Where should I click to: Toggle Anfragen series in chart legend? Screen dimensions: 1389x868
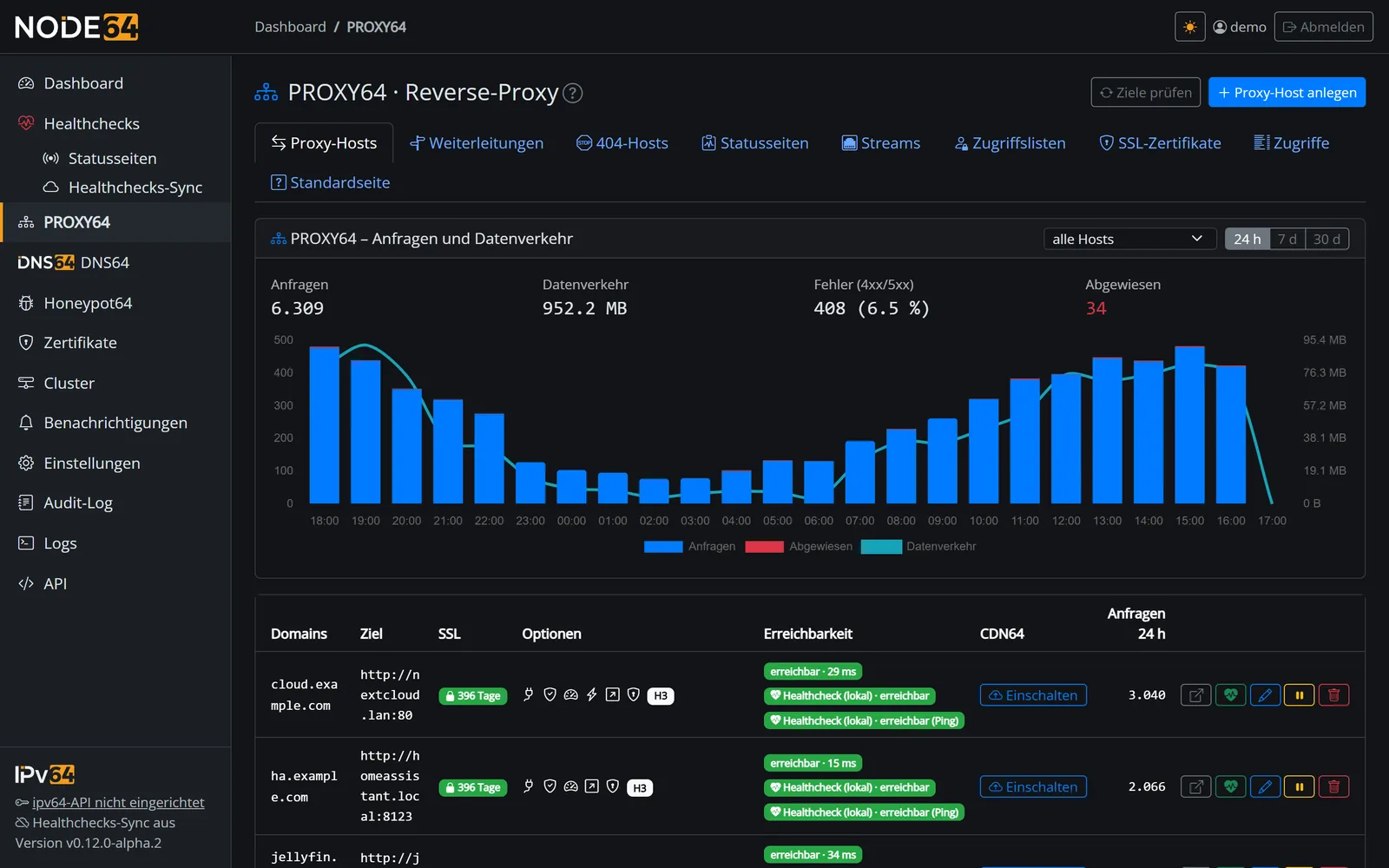click(x=690, y=547)
